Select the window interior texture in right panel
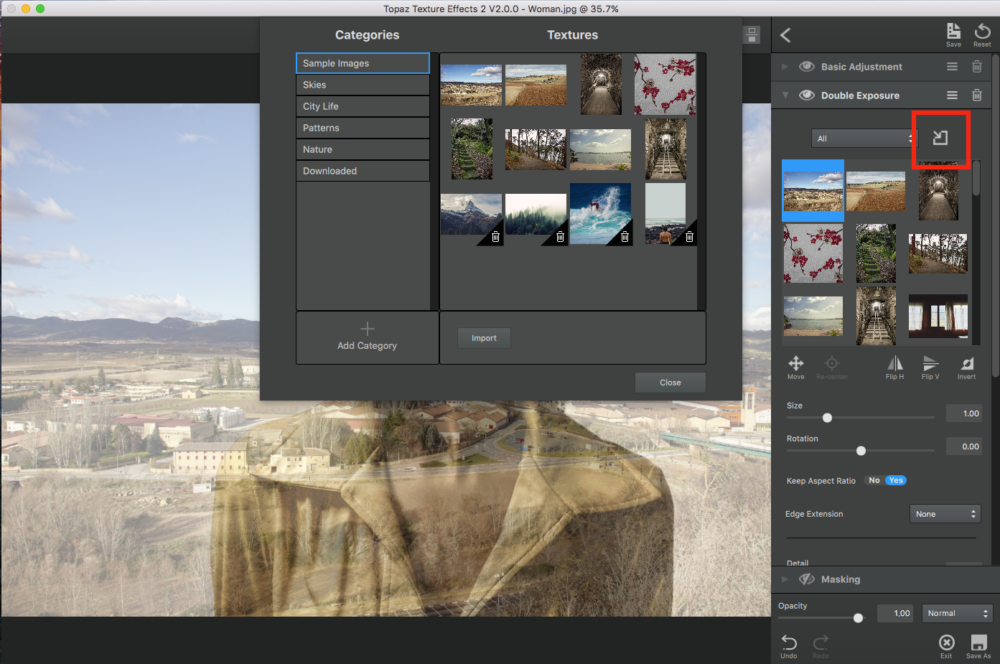1000x664 pixels. (938, 316)
